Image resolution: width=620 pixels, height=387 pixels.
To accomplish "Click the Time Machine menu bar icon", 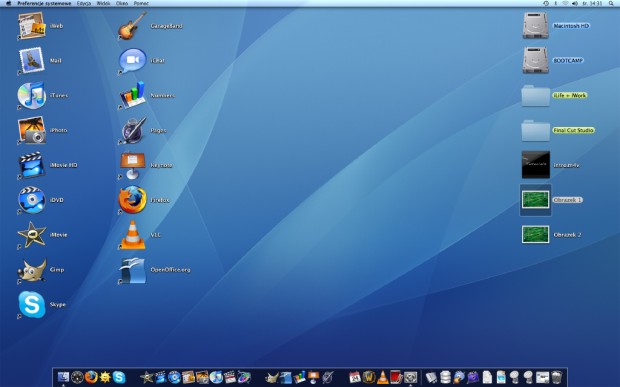I will (x=546, y=3).
